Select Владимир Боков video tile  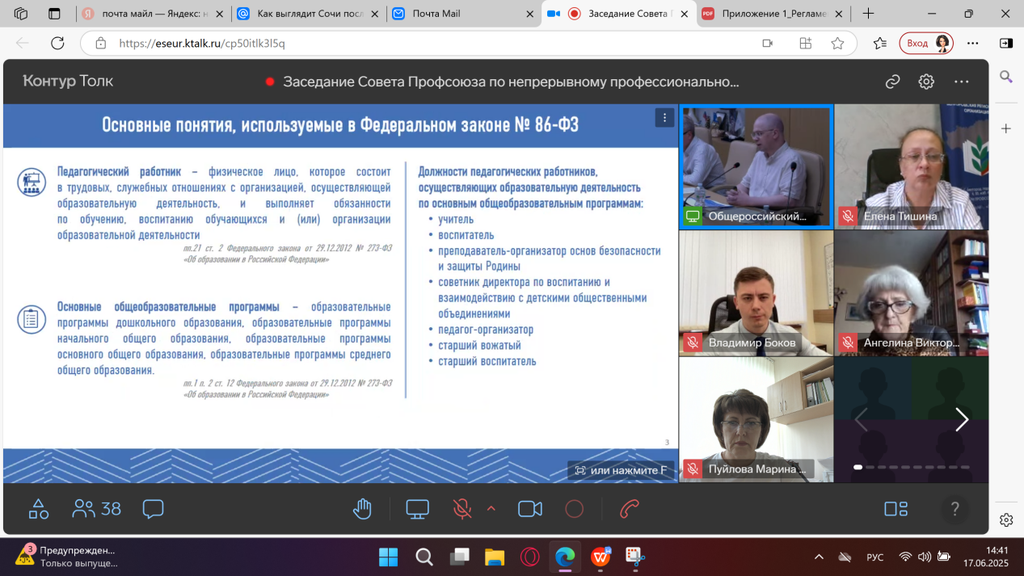(755, 293)
